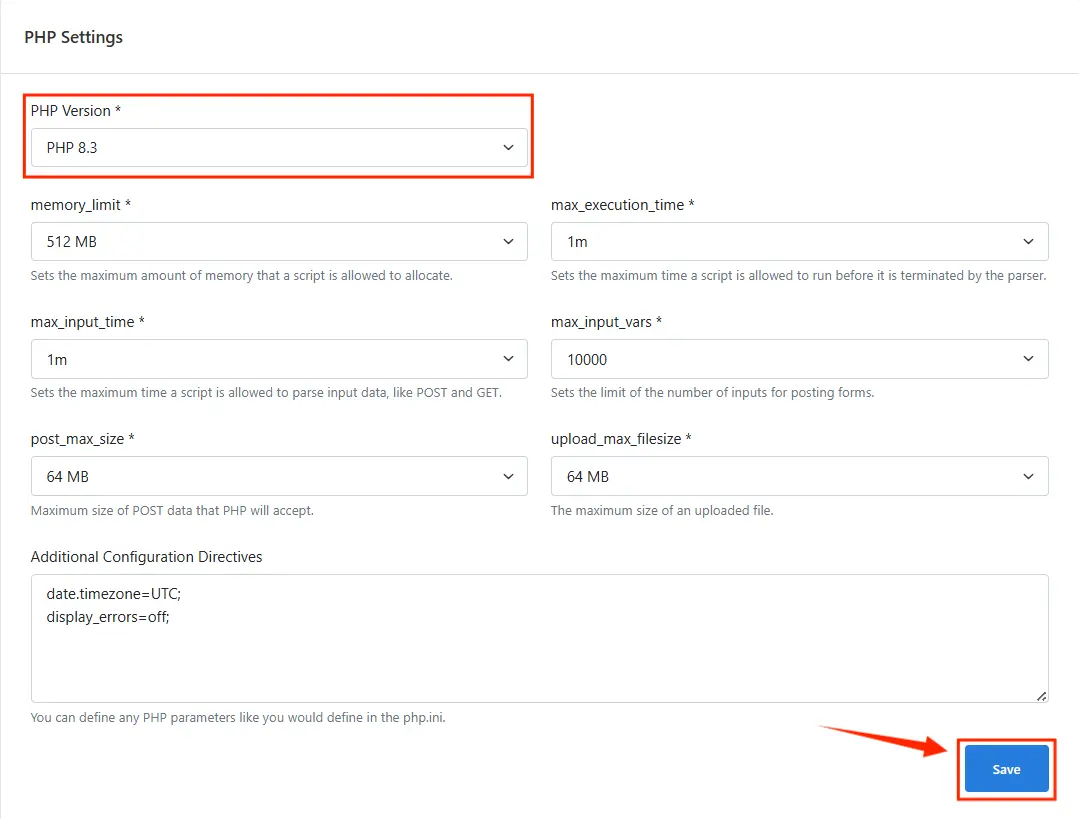1079x819 pixels.
Task: Click the PHP Settings heading
Action: pos(73,37)
